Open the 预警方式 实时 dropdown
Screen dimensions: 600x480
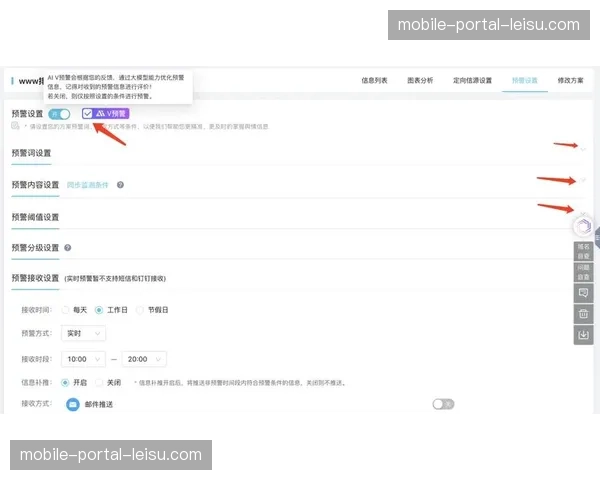click(83, 333)
